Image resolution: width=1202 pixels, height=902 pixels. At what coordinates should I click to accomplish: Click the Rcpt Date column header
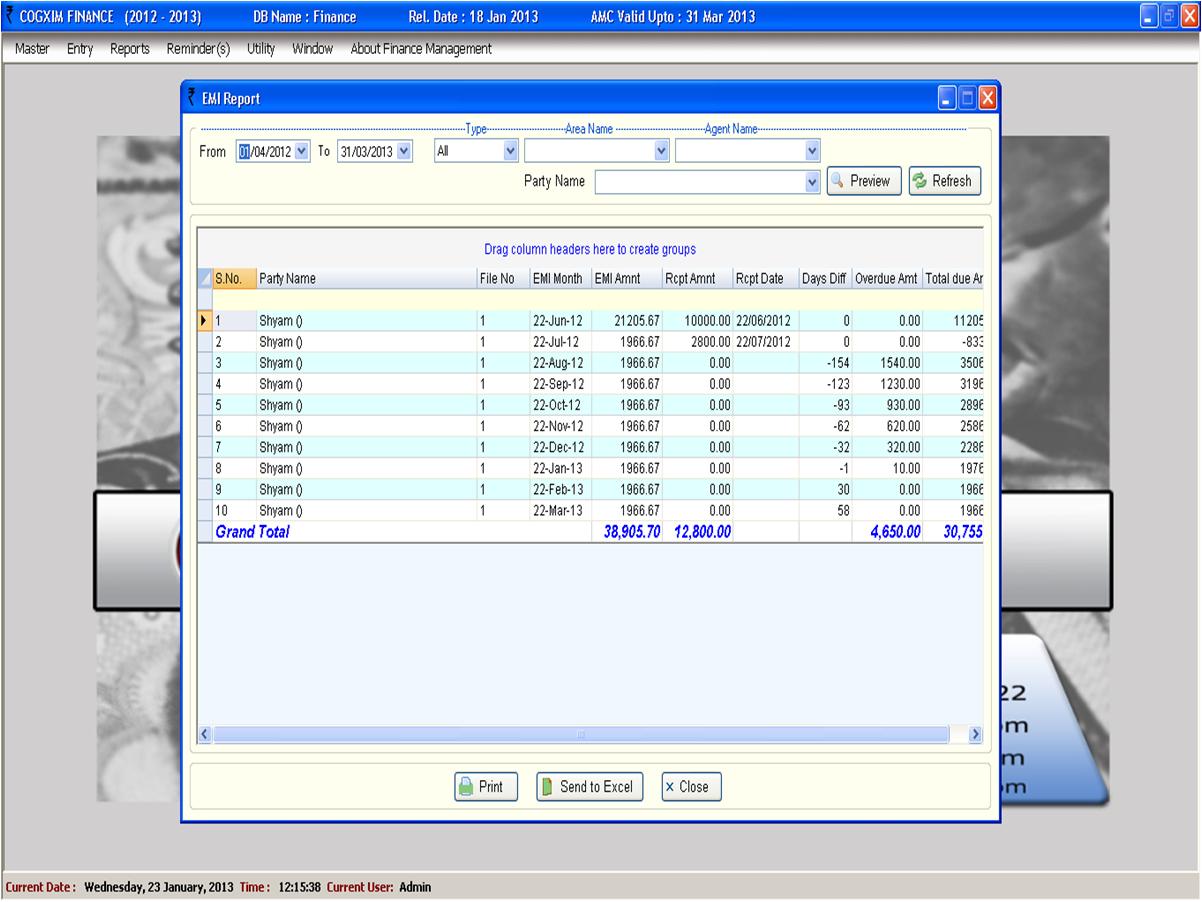click(765, 279)
